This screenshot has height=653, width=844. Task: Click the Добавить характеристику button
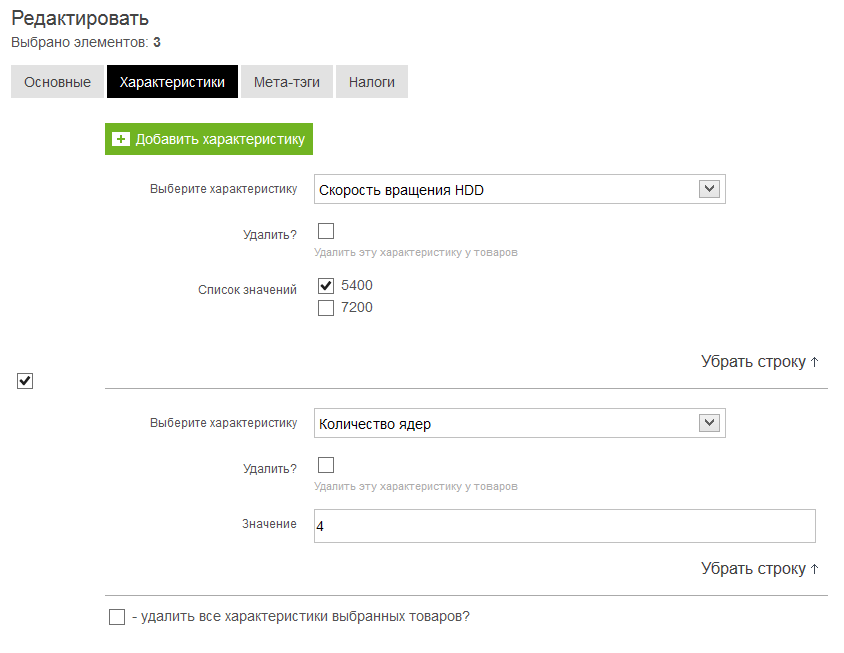click(x=209, y=139)
